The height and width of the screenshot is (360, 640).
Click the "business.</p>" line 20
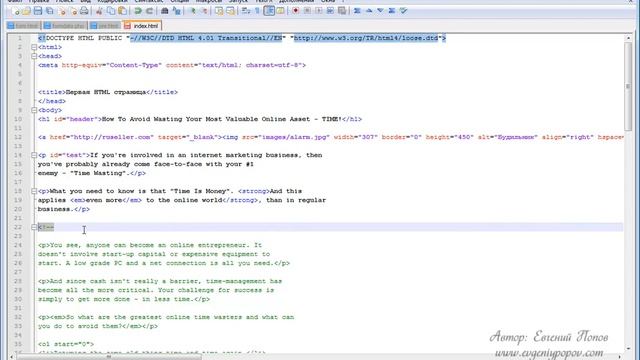coord(64,209)
